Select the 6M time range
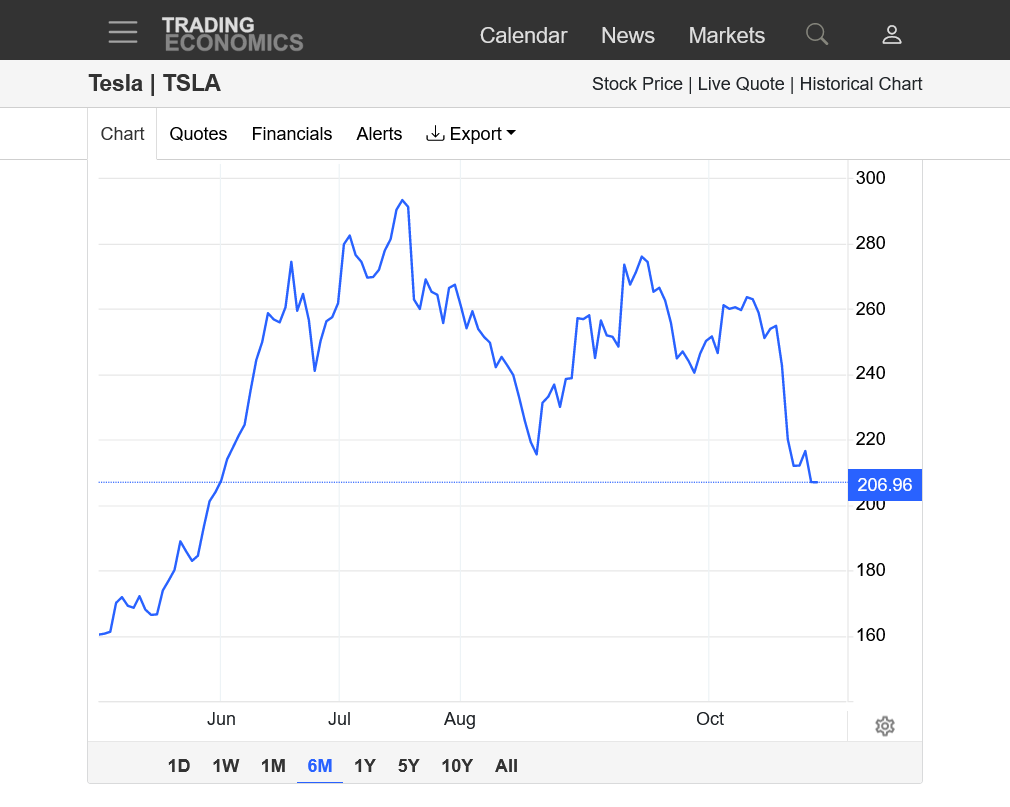This screenshot has height=807, width=1010. point(320,766)
